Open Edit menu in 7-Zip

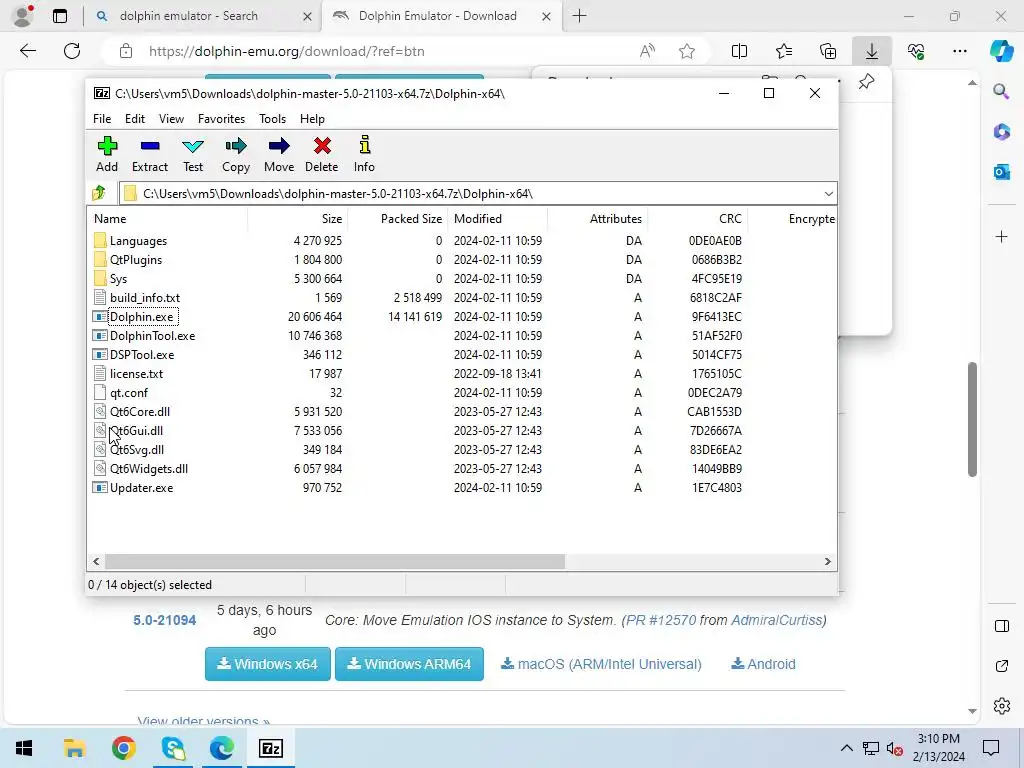pos(135,119)
